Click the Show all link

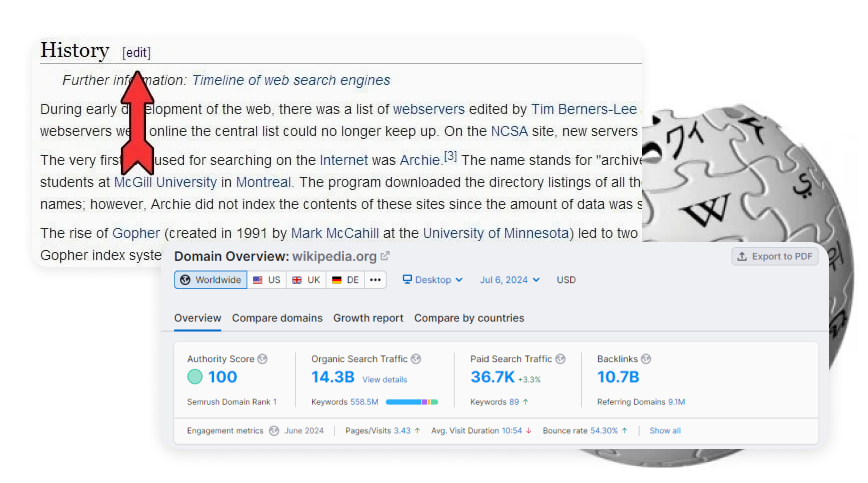click(x=665, y=431)
